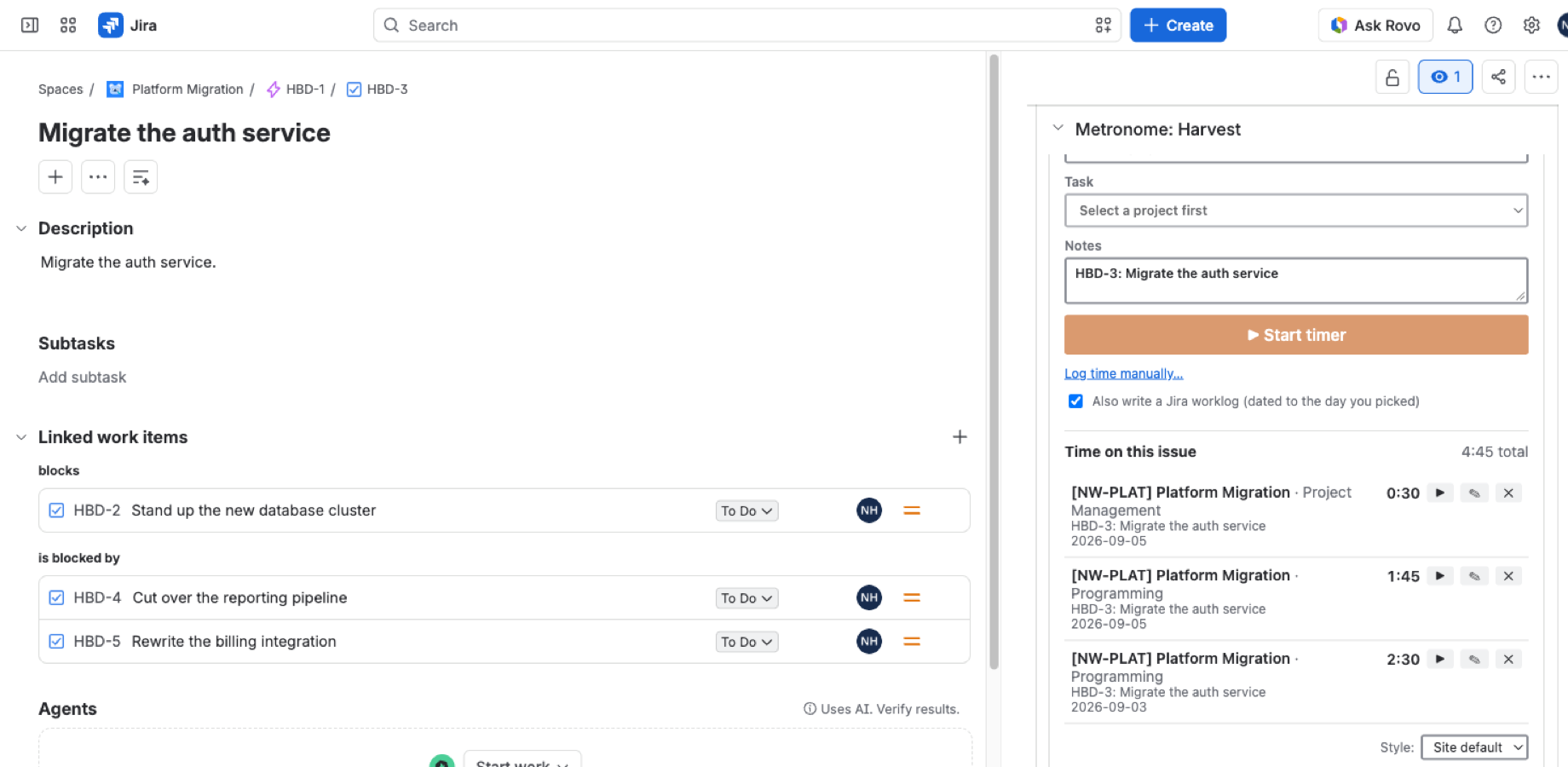Edit the 1:45 time entry
Screen dimensions: 1568x767
1474,576
